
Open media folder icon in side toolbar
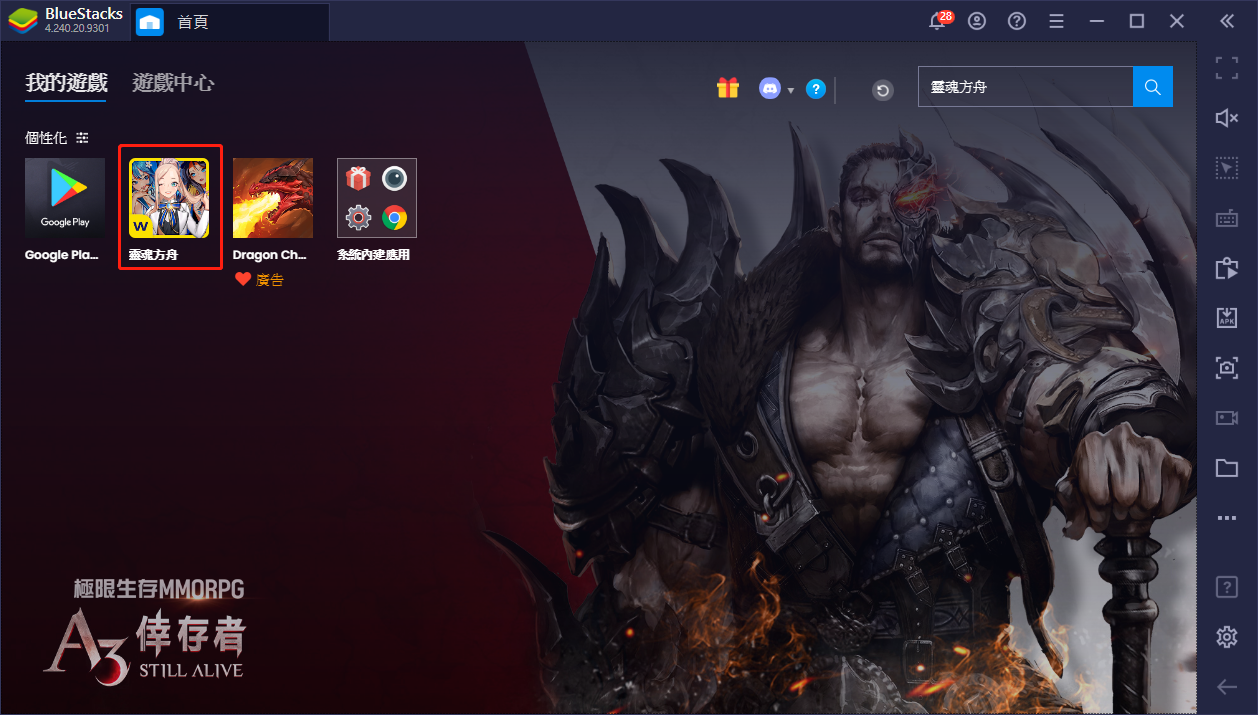click(x=1227, y=467)
